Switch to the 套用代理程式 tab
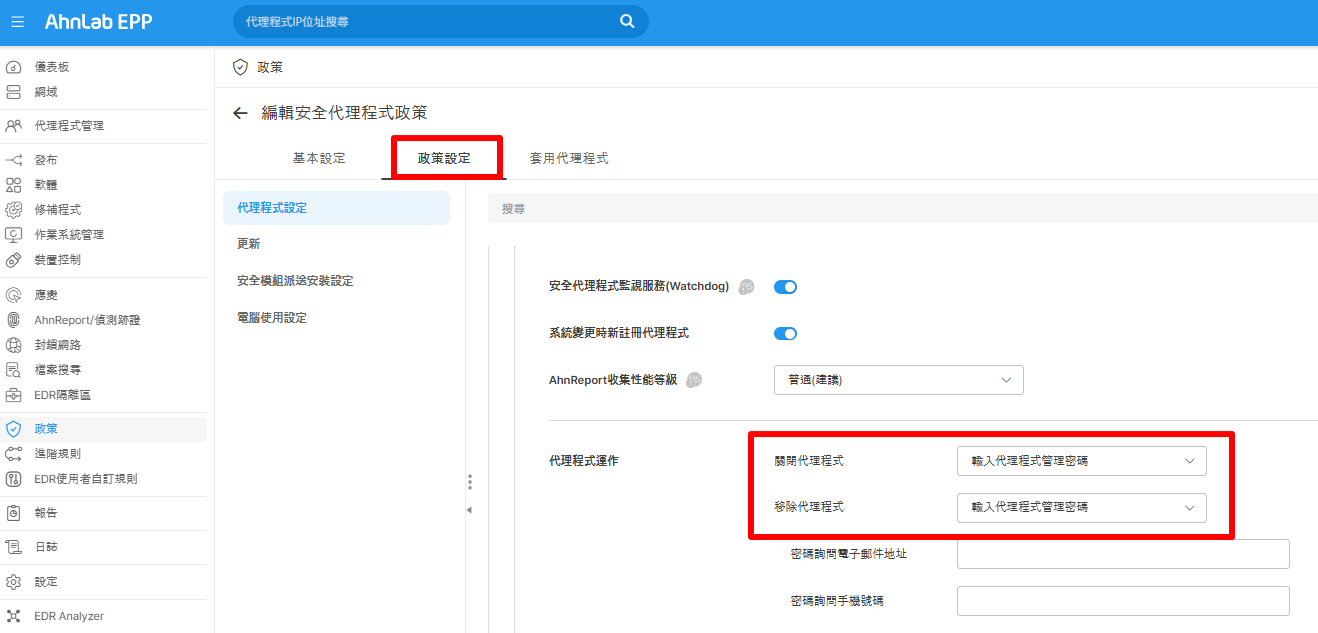 coord(569,158)
